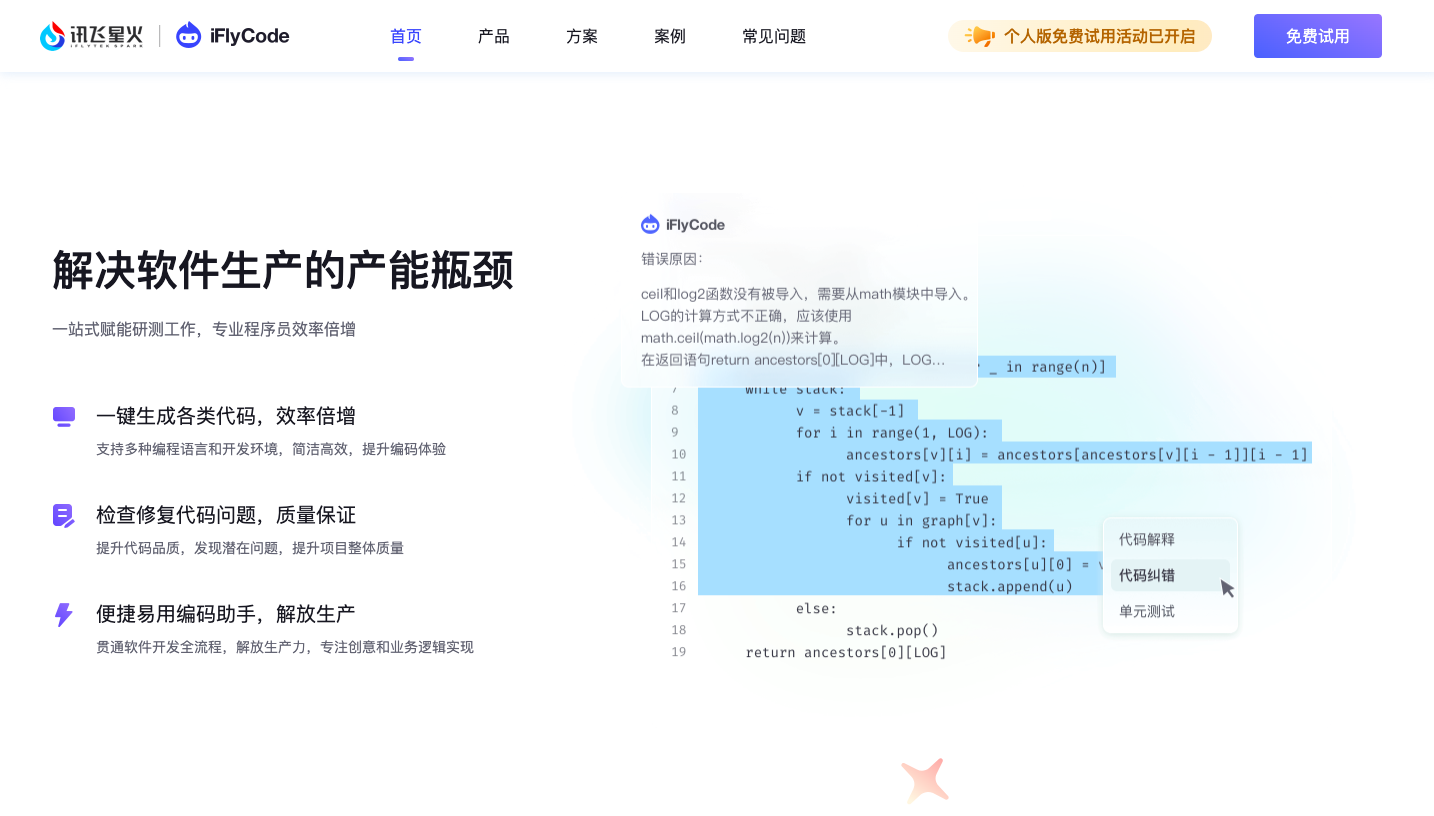
Task: Open the 首页 navigation tab
Action: point(405,36)
